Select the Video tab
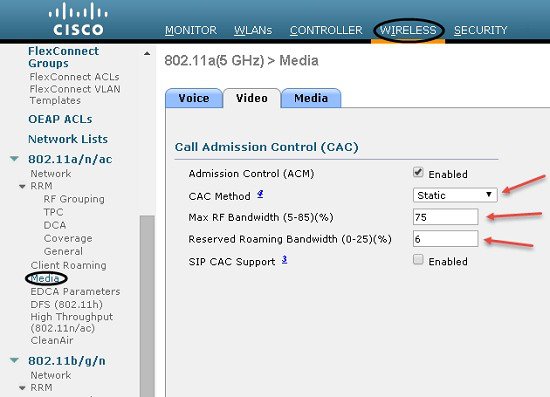Image resolution: width=550 pixels, height=397 pixels. click(252, 98)
